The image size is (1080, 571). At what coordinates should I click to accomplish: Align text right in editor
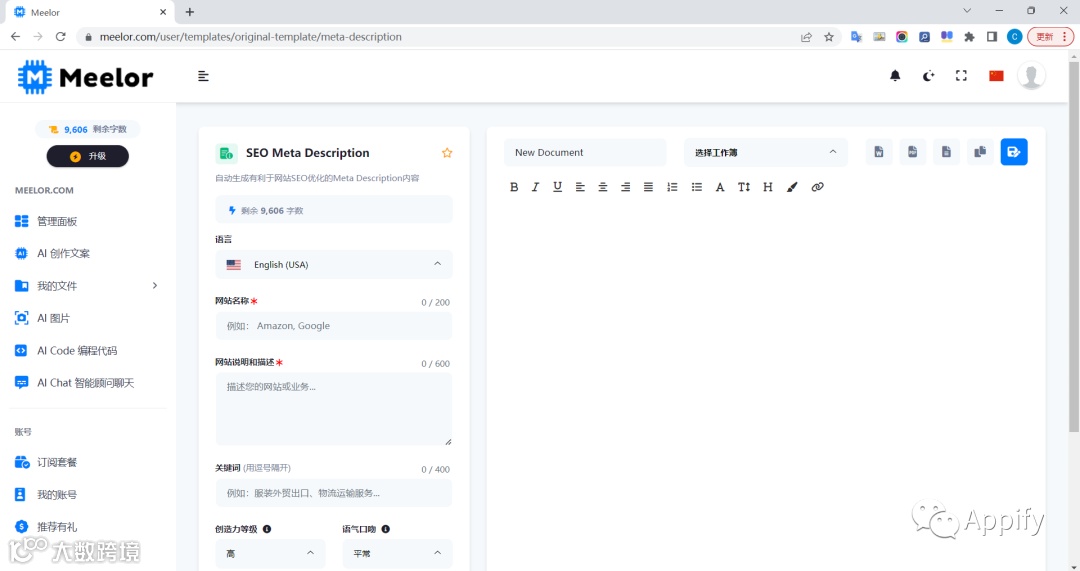coord(625,187)
